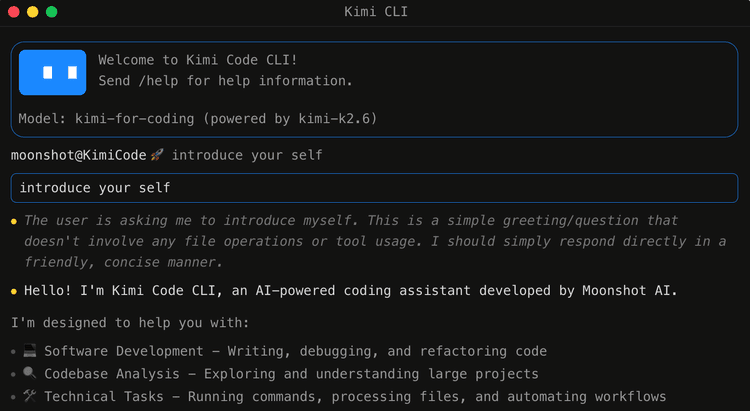The image size is (750, 411).
Task: Click the 'Welcome to Kimi Code CLI!' text
Action: pos(198,60)
